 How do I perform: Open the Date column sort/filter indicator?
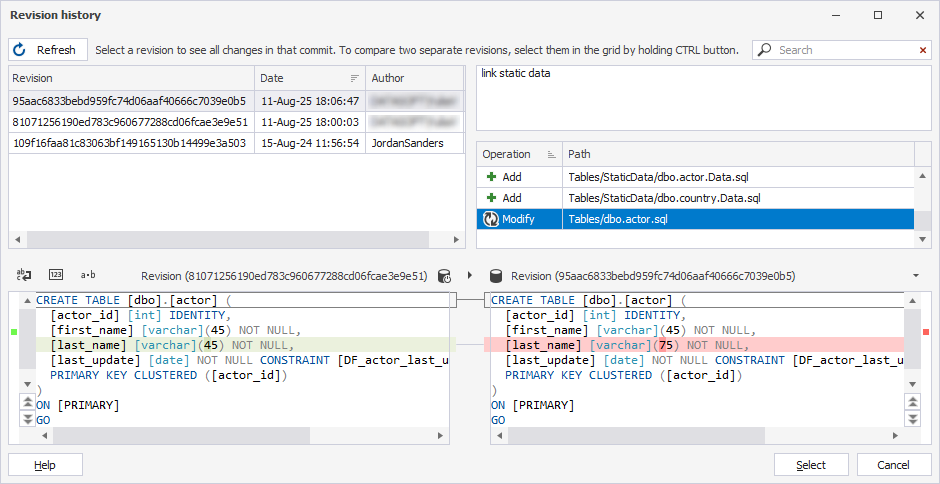pyautogui.click(x=354, y=78)
